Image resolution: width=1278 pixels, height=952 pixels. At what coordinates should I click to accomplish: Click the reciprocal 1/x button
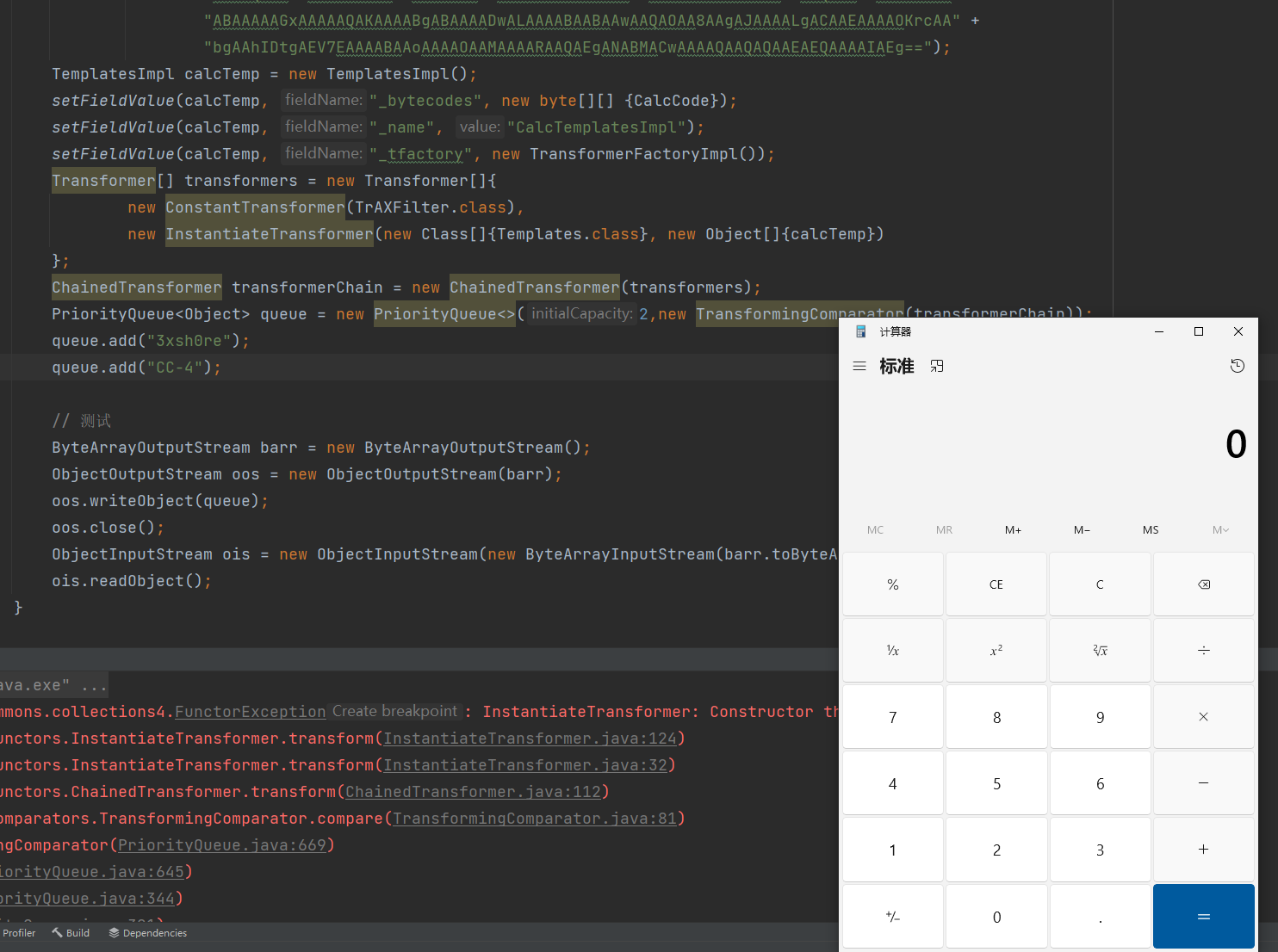pos(892,651)
